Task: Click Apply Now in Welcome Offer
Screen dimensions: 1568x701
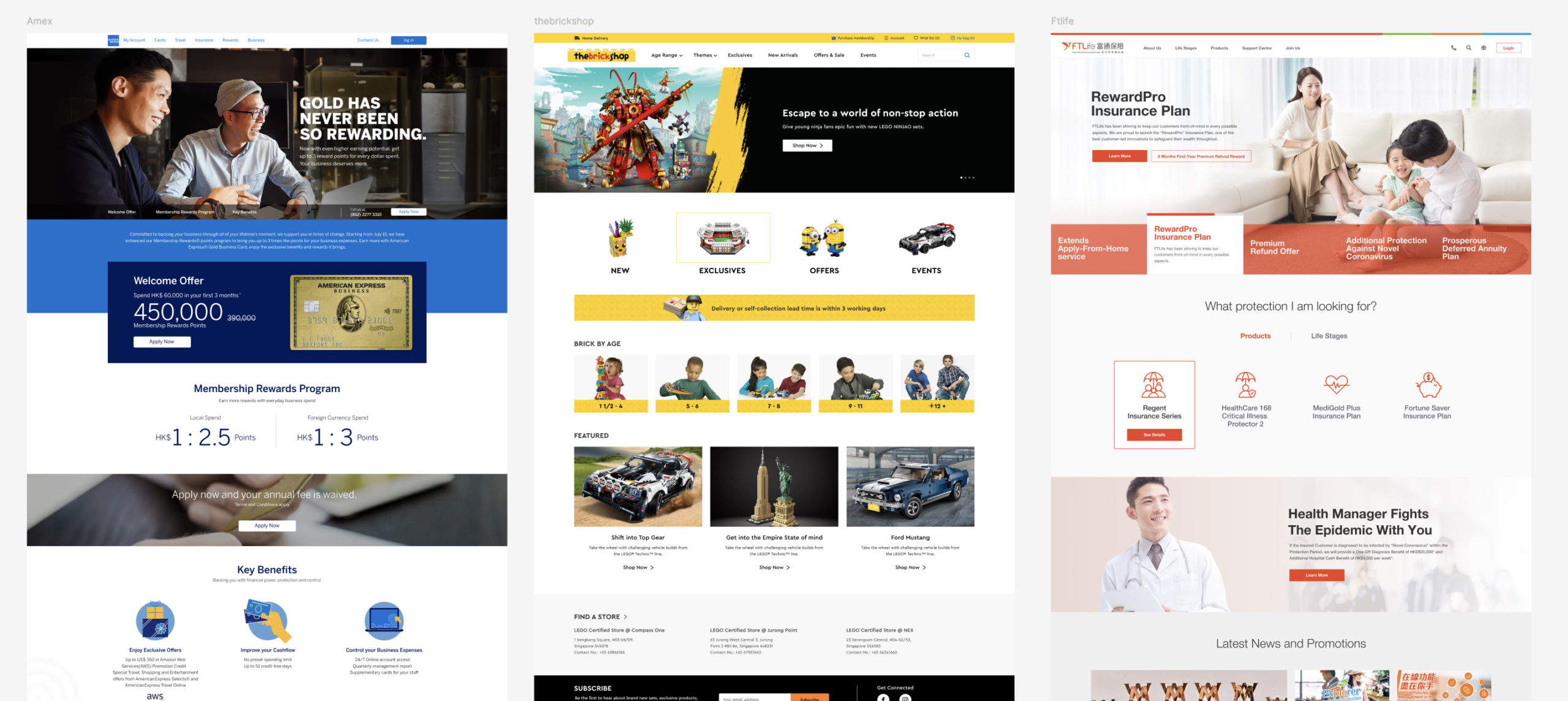Action: [x=162, y=342]
